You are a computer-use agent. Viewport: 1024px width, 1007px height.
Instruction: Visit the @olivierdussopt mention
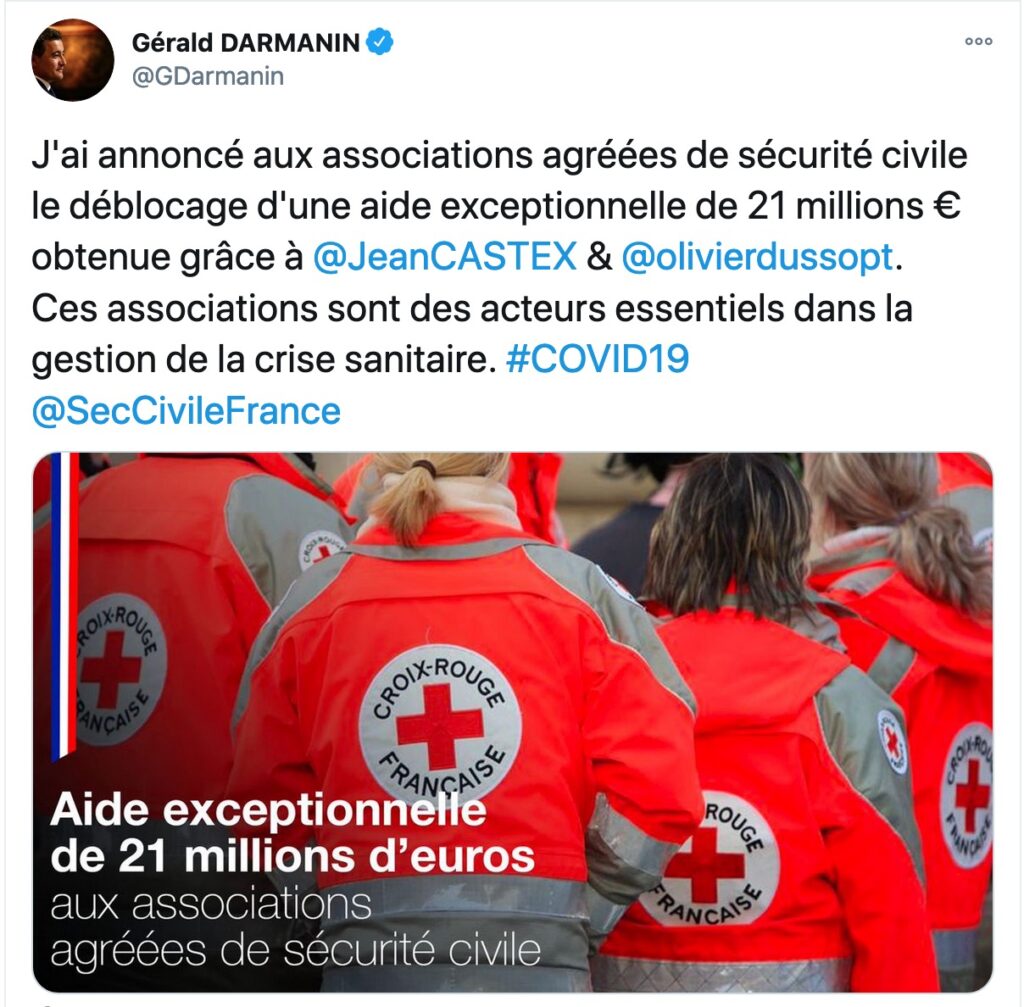pyautogui.click(x=757, y=256)
